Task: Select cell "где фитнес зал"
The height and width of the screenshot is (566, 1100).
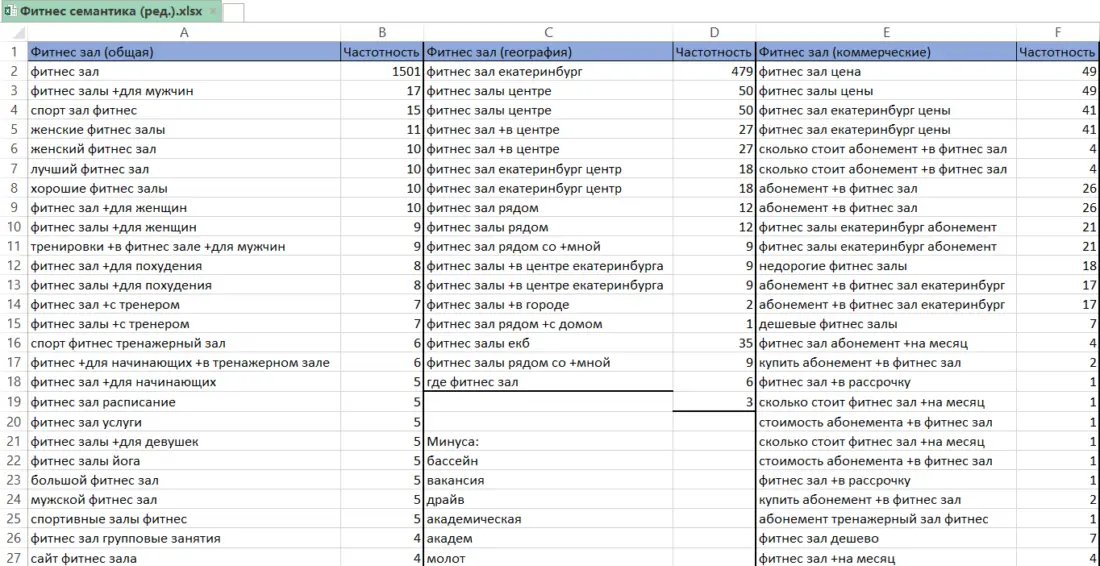Action: click(548, 383)
